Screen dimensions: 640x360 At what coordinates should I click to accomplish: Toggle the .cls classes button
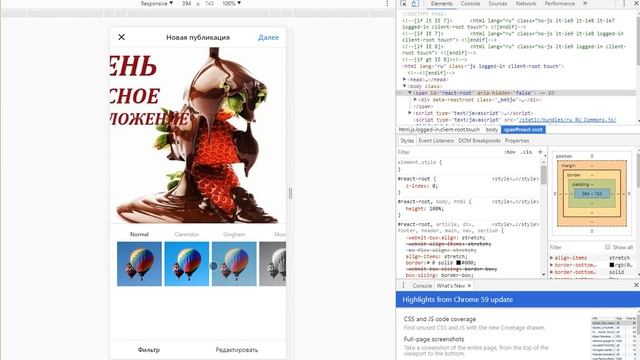point(527,152)
